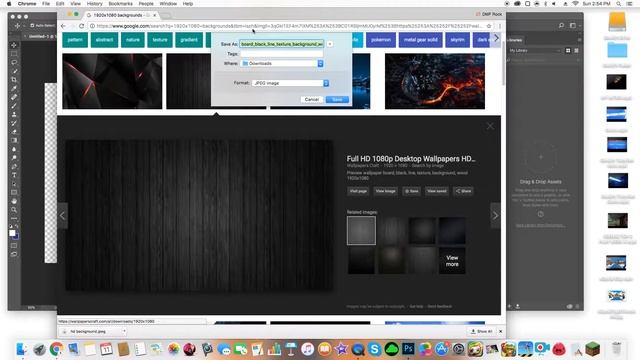Open the Chrome Edit menu
This screenshot has width=640, height=360.
pos(60,4)
